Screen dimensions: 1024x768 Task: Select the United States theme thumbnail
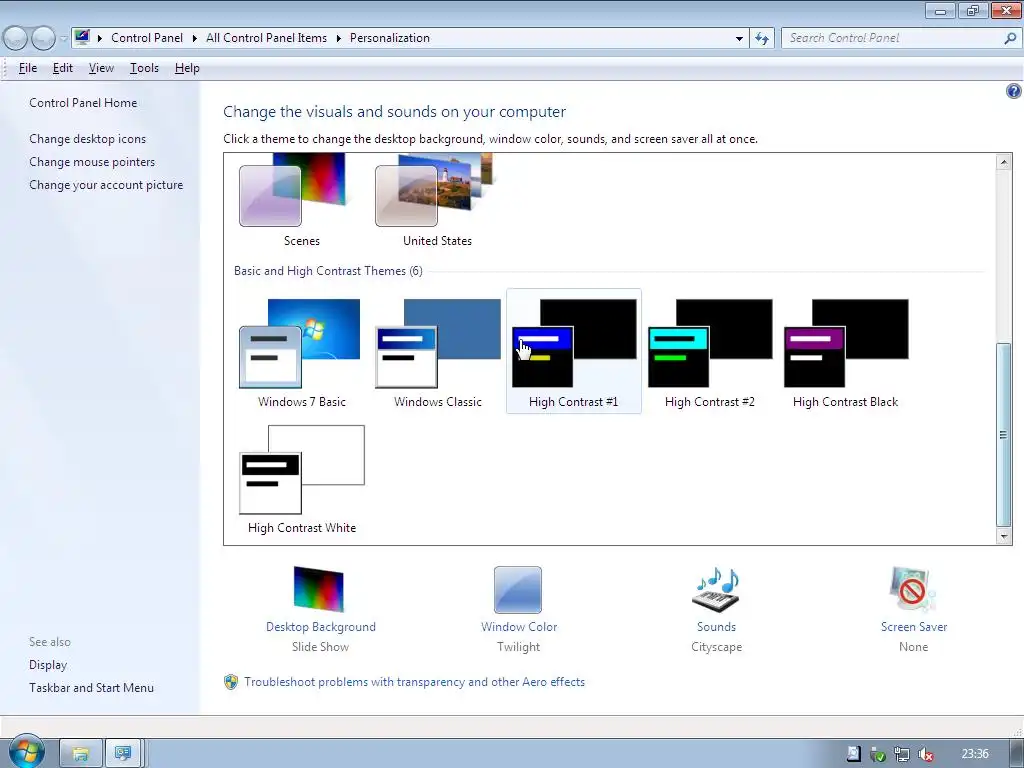click(x=434, y=191)
